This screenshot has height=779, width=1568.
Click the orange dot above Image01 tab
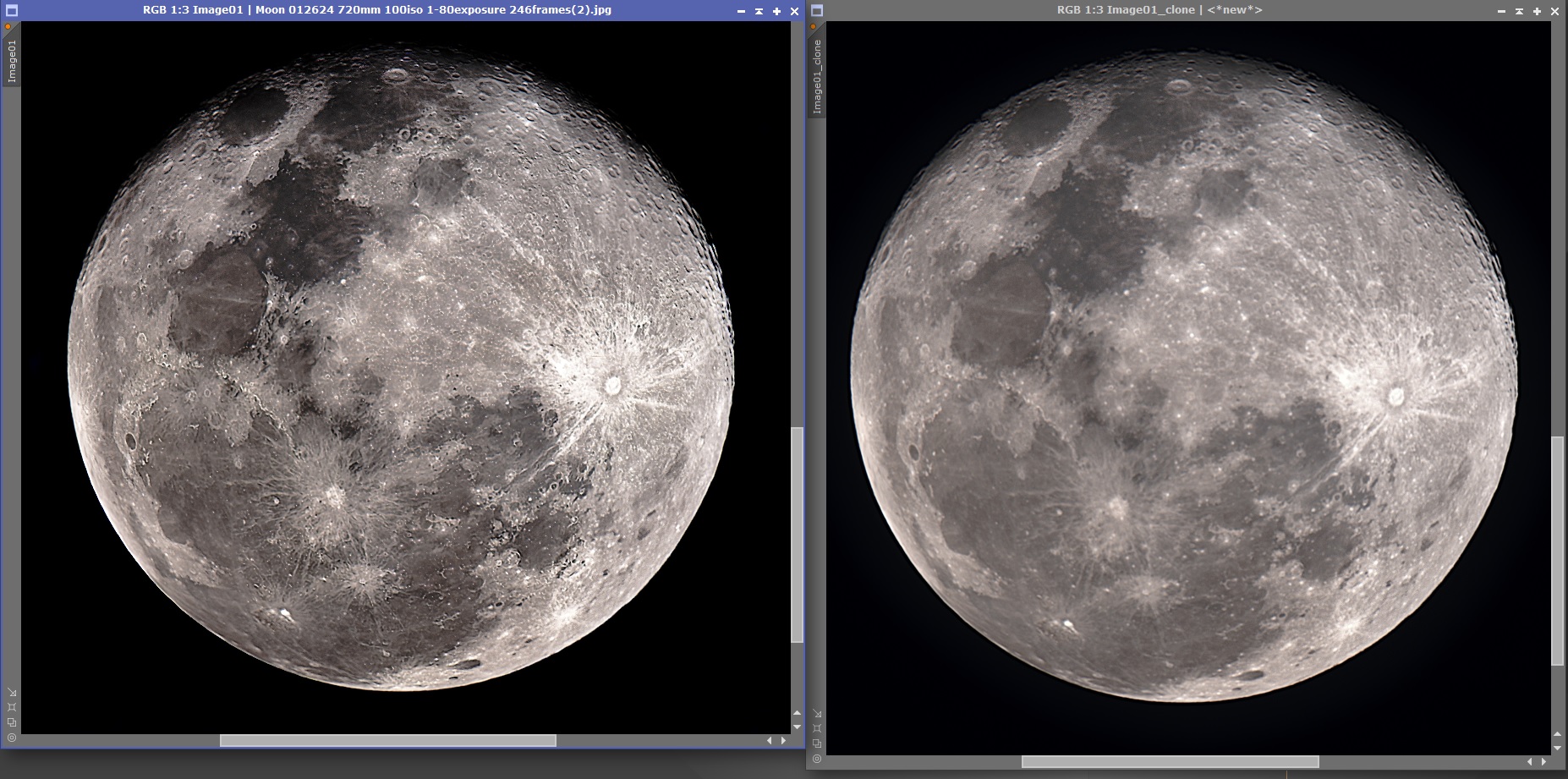coord(8,27)
